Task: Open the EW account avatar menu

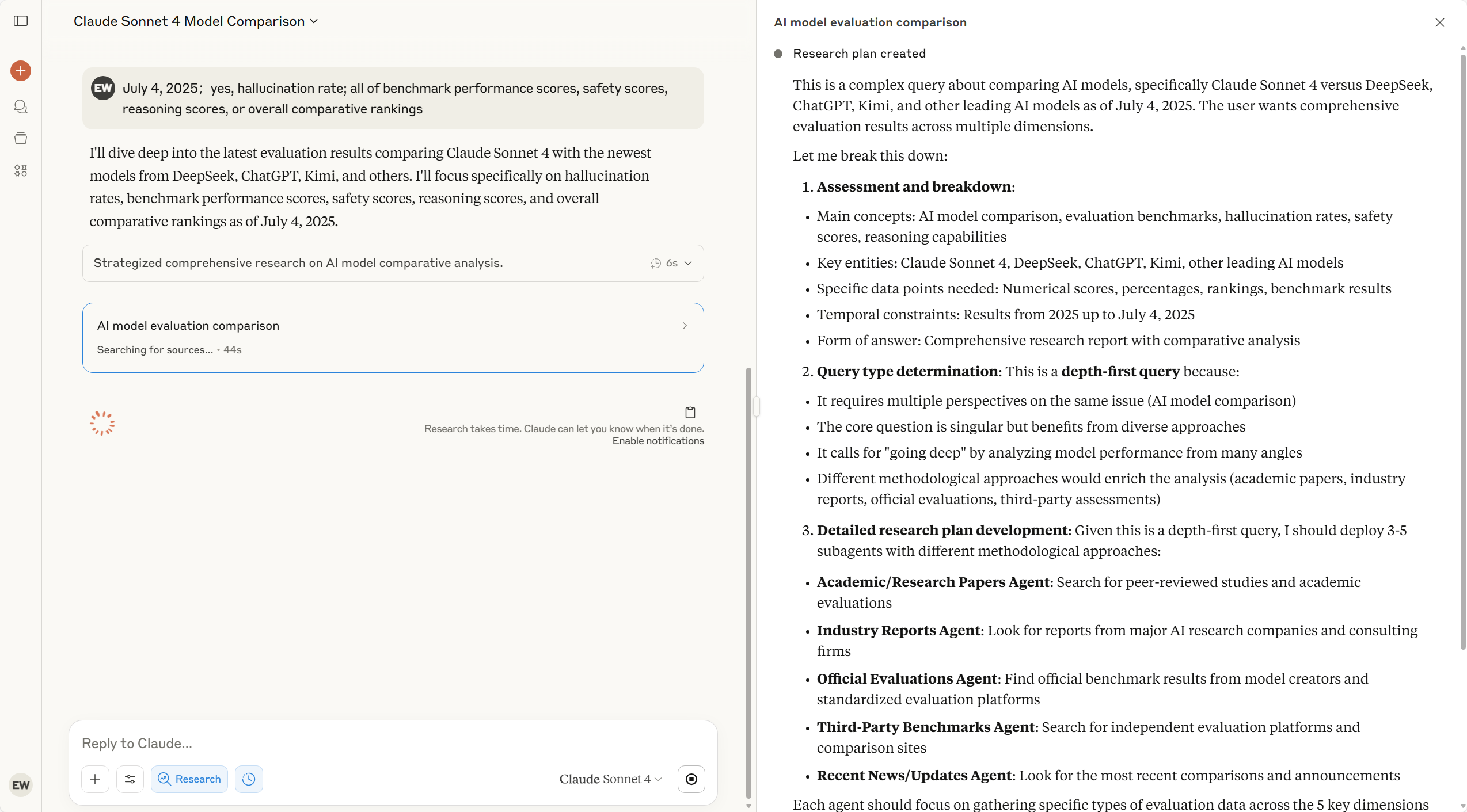Action: click(x=21, y=784)
